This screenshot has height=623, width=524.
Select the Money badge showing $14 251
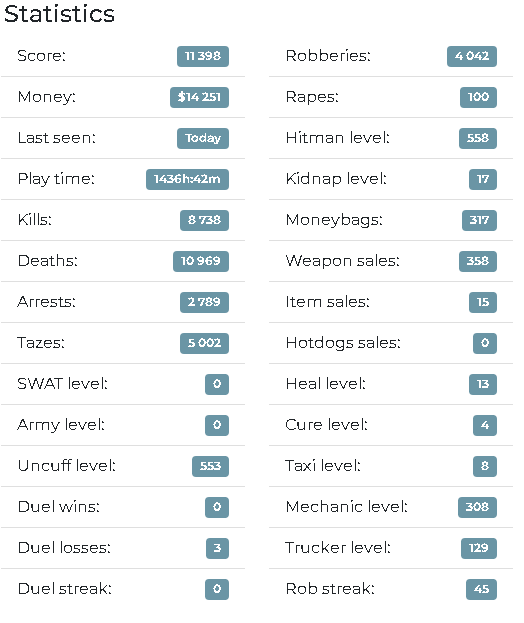click(199, 97)
